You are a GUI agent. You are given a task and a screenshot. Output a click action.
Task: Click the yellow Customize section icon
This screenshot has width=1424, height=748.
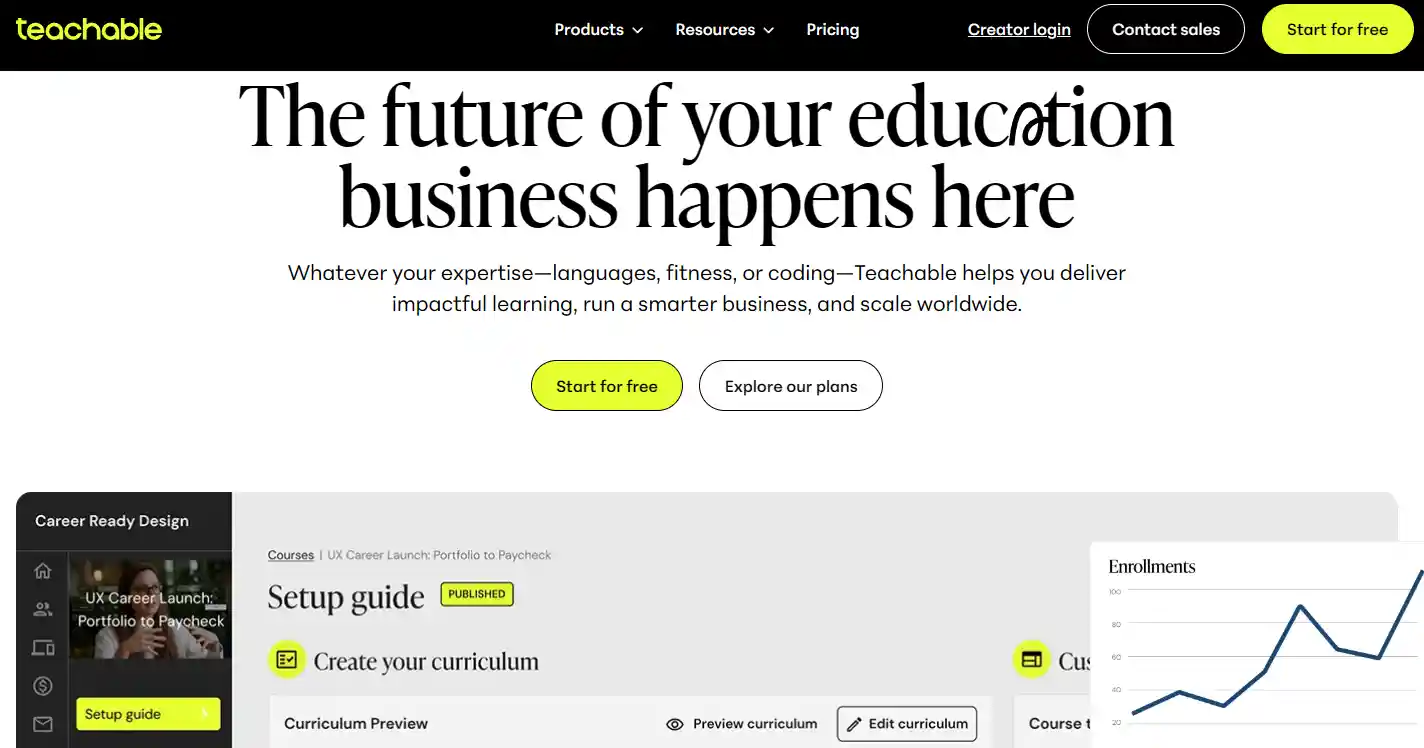click(x=1031, y=660)
